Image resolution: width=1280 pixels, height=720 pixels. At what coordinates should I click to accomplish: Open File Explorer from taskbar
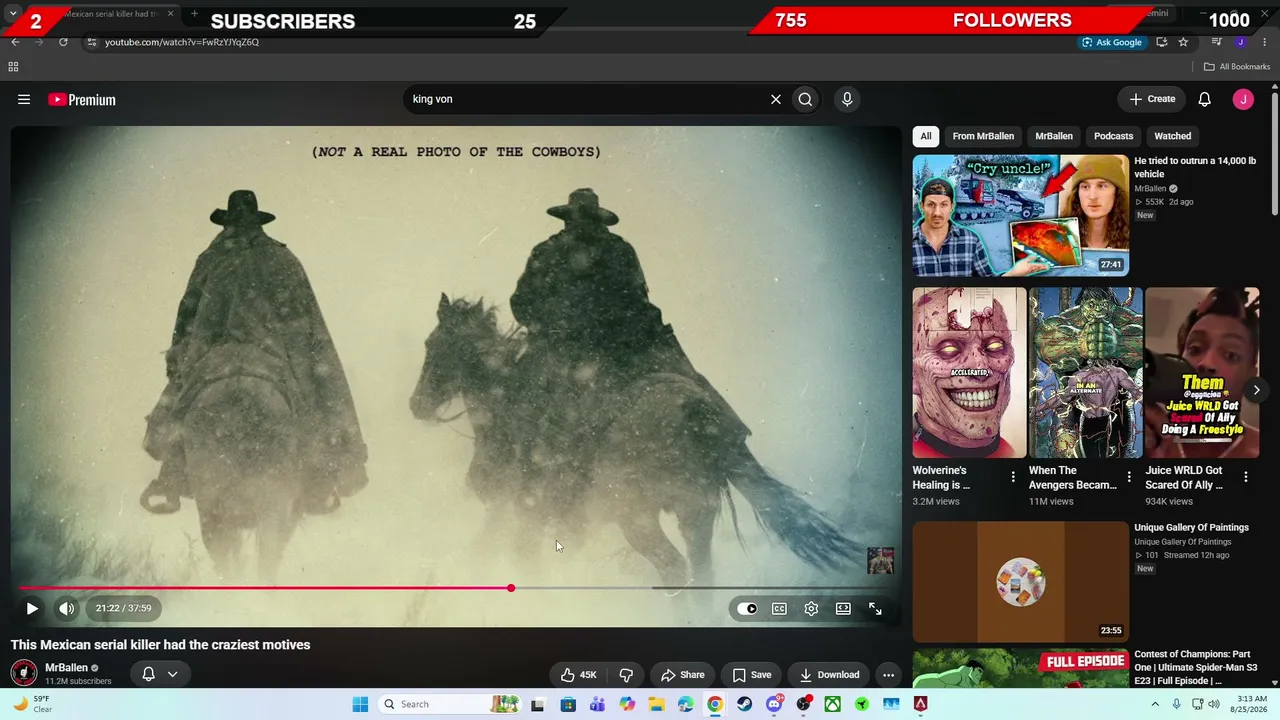pyautogui.click(x=656, y=704)
